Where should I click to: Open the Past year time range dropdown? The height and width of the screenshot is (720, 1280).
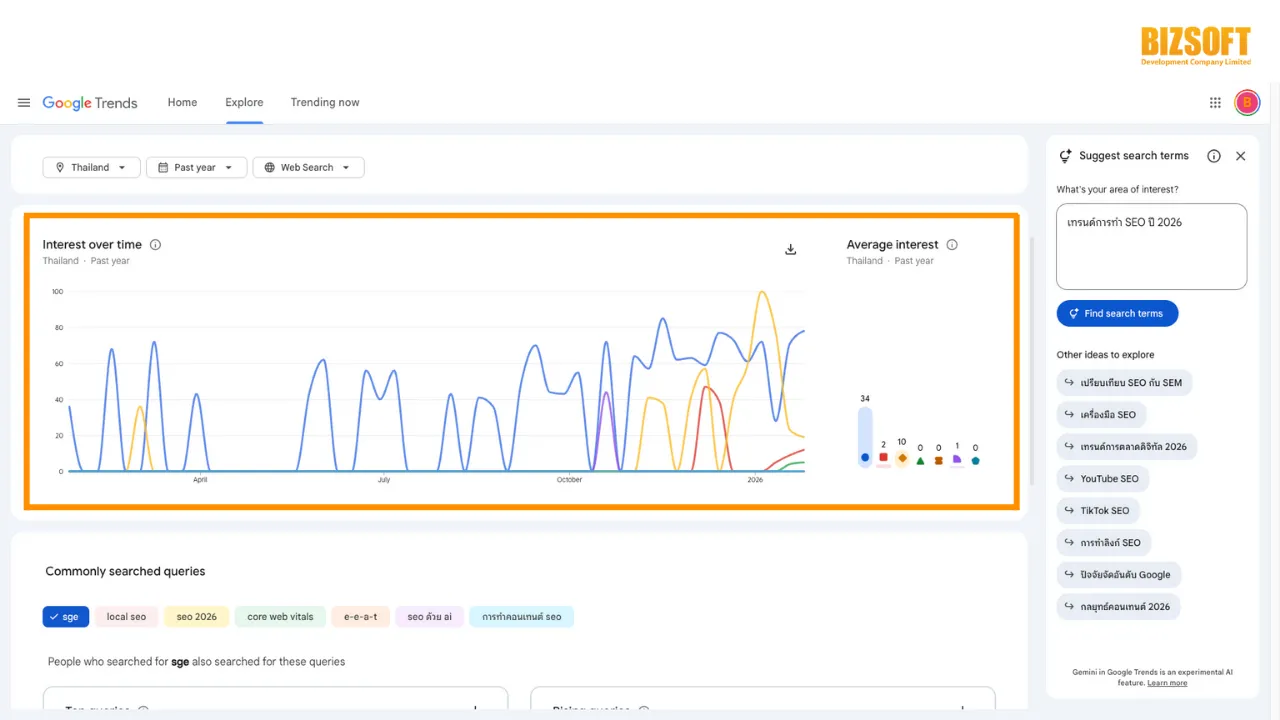click(x=196, y=167)
